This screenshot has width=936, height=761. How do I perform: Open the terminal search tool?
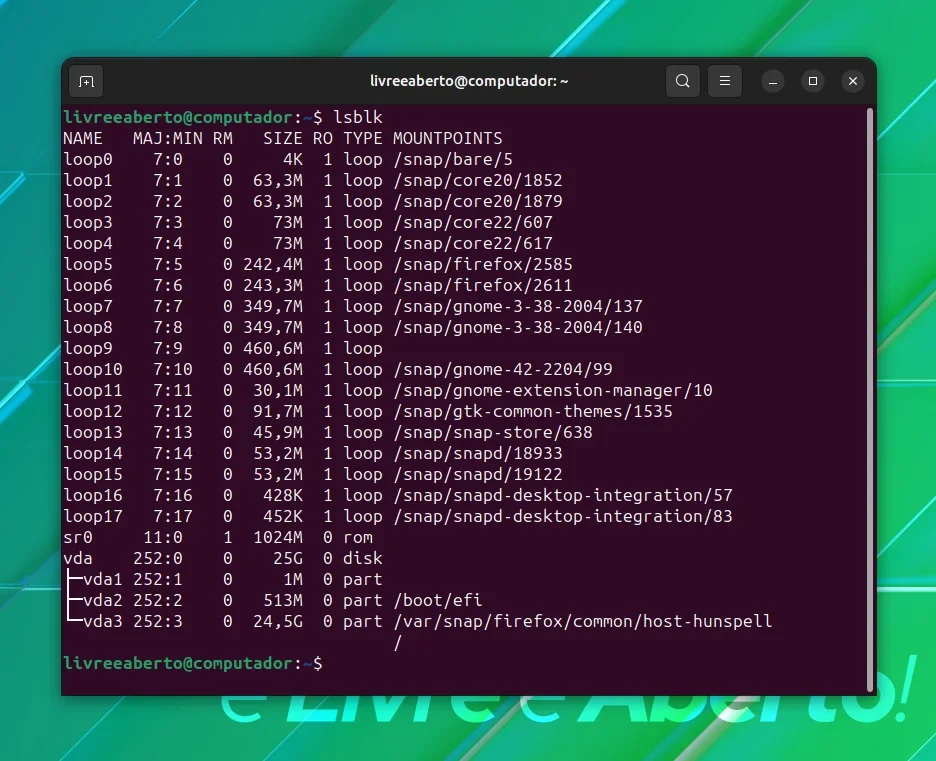pyautogui.click(x=682, y=81)
